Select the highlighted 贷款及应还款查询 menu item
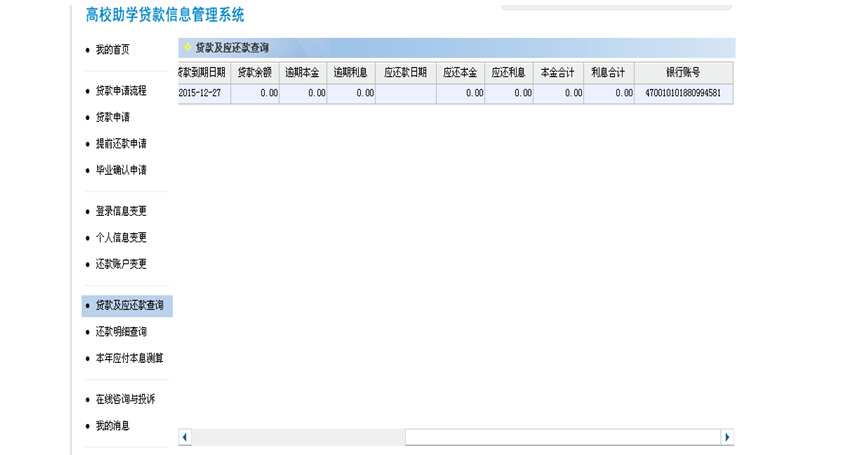 (129, 305)
